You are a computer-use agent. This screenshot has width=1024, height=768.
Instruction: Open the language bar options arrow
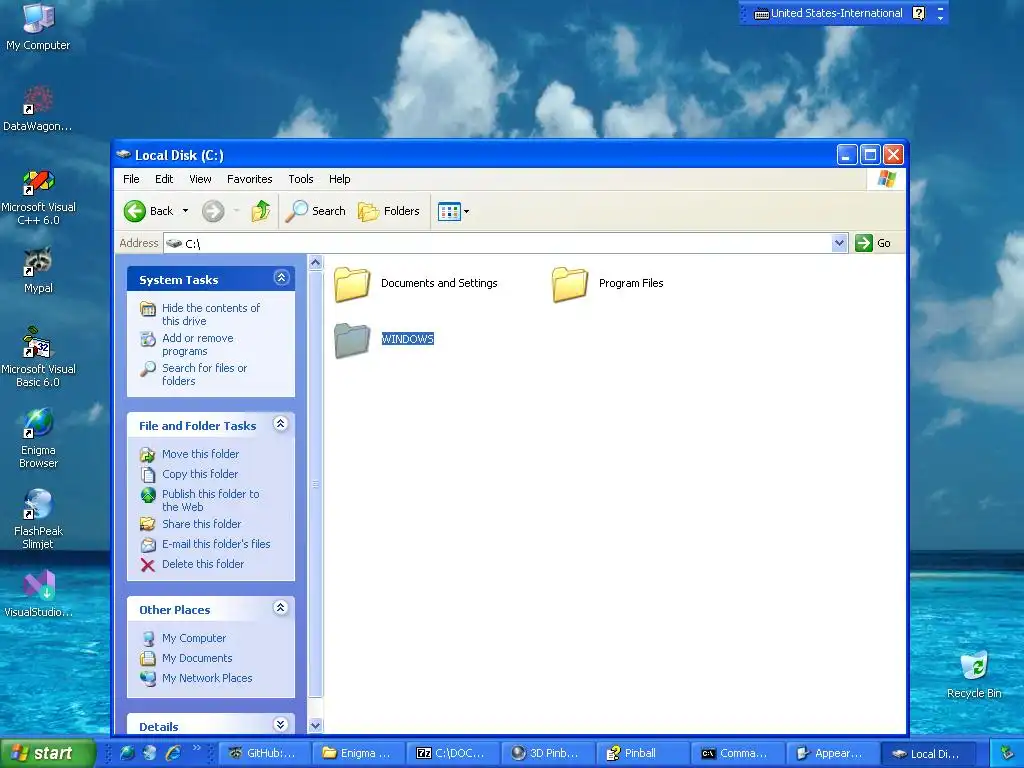pyautogui.click(x=940, y=18)
